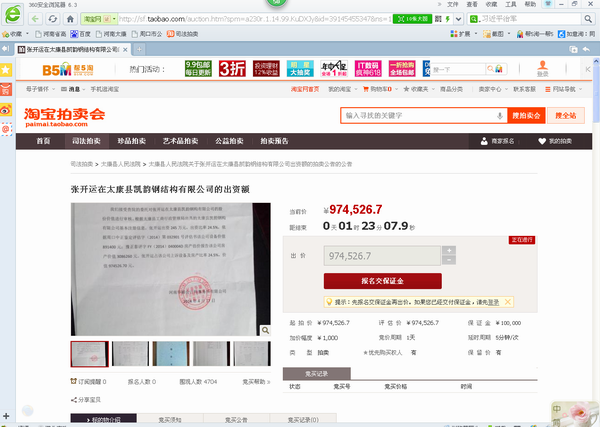Click the page refresh icon
The height and width of the screenshot is (427, 600).
pos(53,19)
